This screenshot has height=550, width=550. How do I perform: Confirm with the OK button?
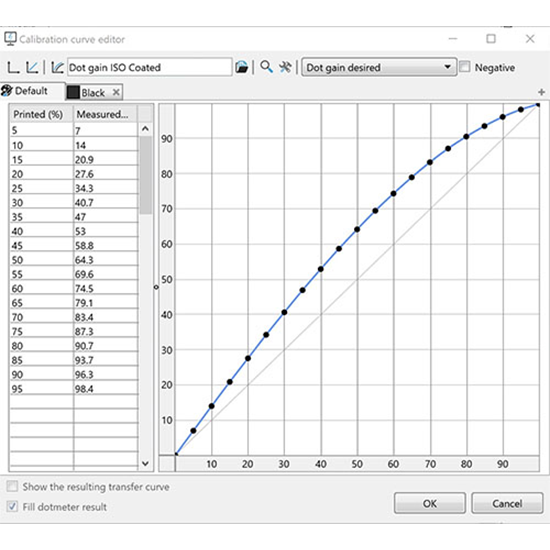point(430,503)
